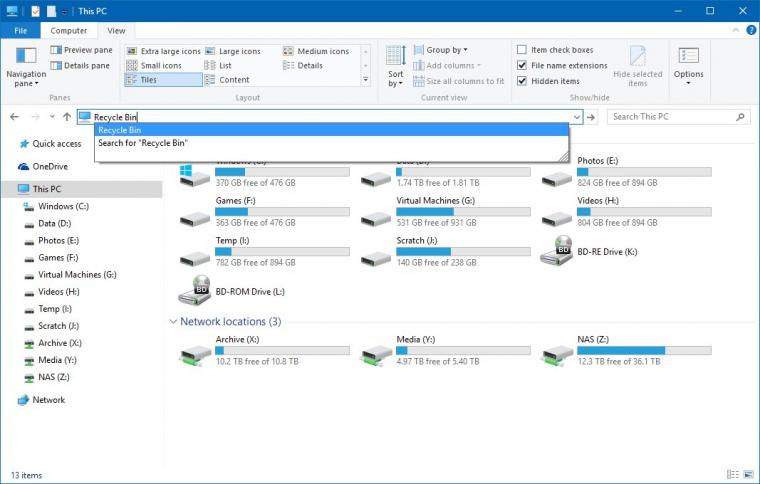Switch layout to Details view
Viewport: 760px width, 484px height.
tap(303, 65)
